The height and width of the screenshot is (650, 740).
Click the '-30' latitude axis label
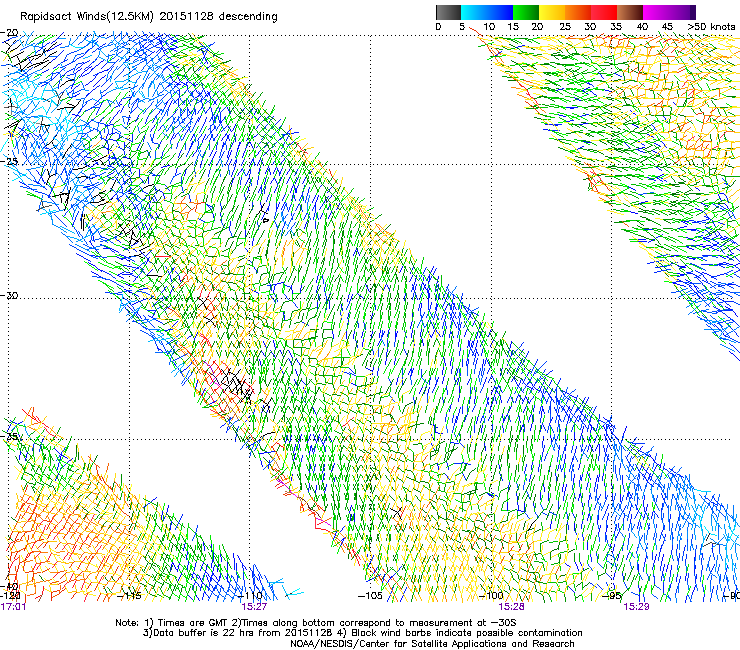tap(9, 295)
